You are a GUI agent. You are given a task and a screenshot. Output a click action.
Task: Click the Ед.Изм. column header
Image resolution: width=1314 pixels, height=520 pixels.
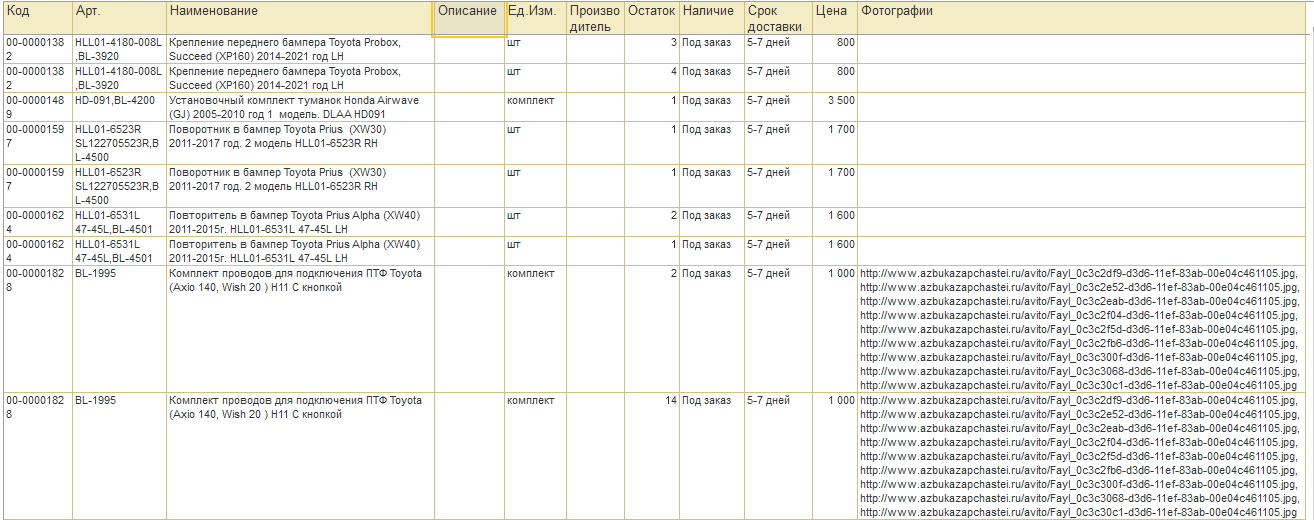click(534, 18)
